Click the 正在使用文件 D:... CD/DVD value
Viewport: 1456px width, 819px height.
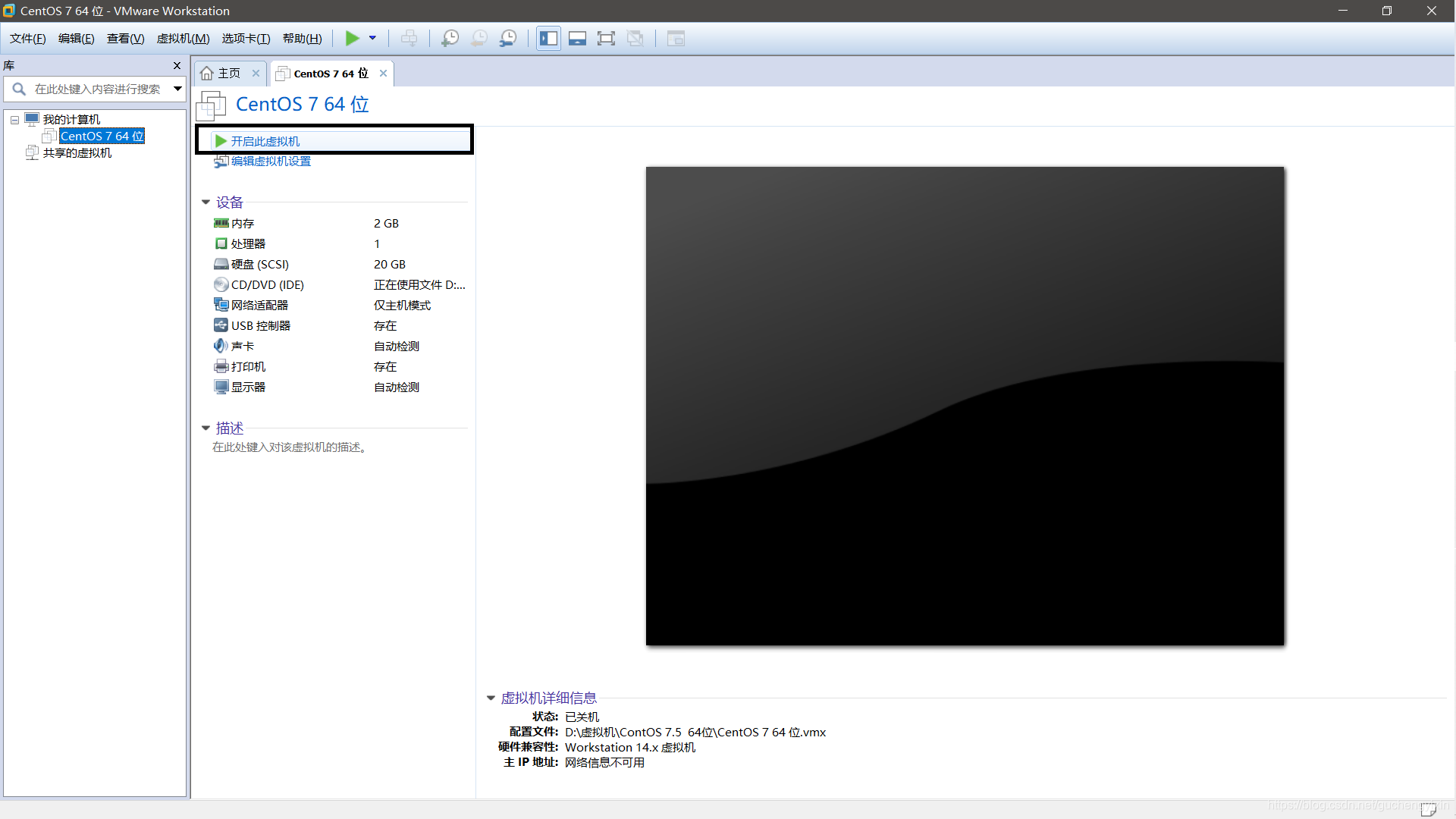419,284
